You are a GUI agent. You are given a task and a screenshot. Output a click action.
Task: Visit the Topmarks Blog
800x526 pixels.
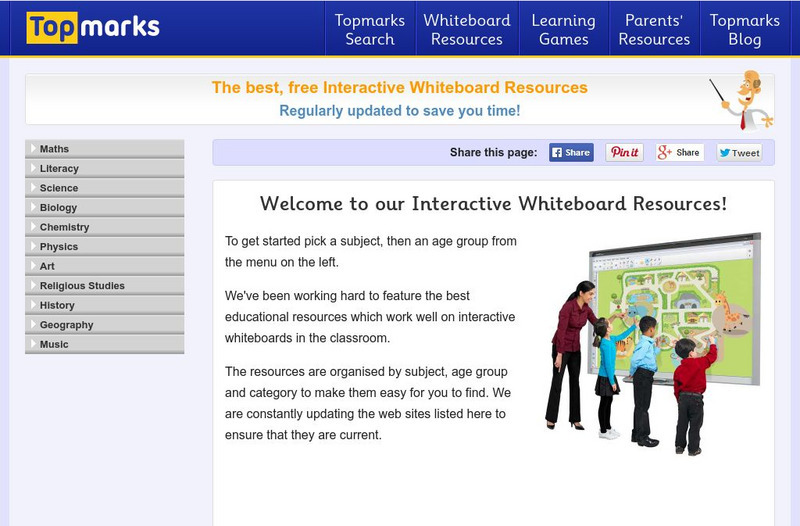click(x=745, y=29)
